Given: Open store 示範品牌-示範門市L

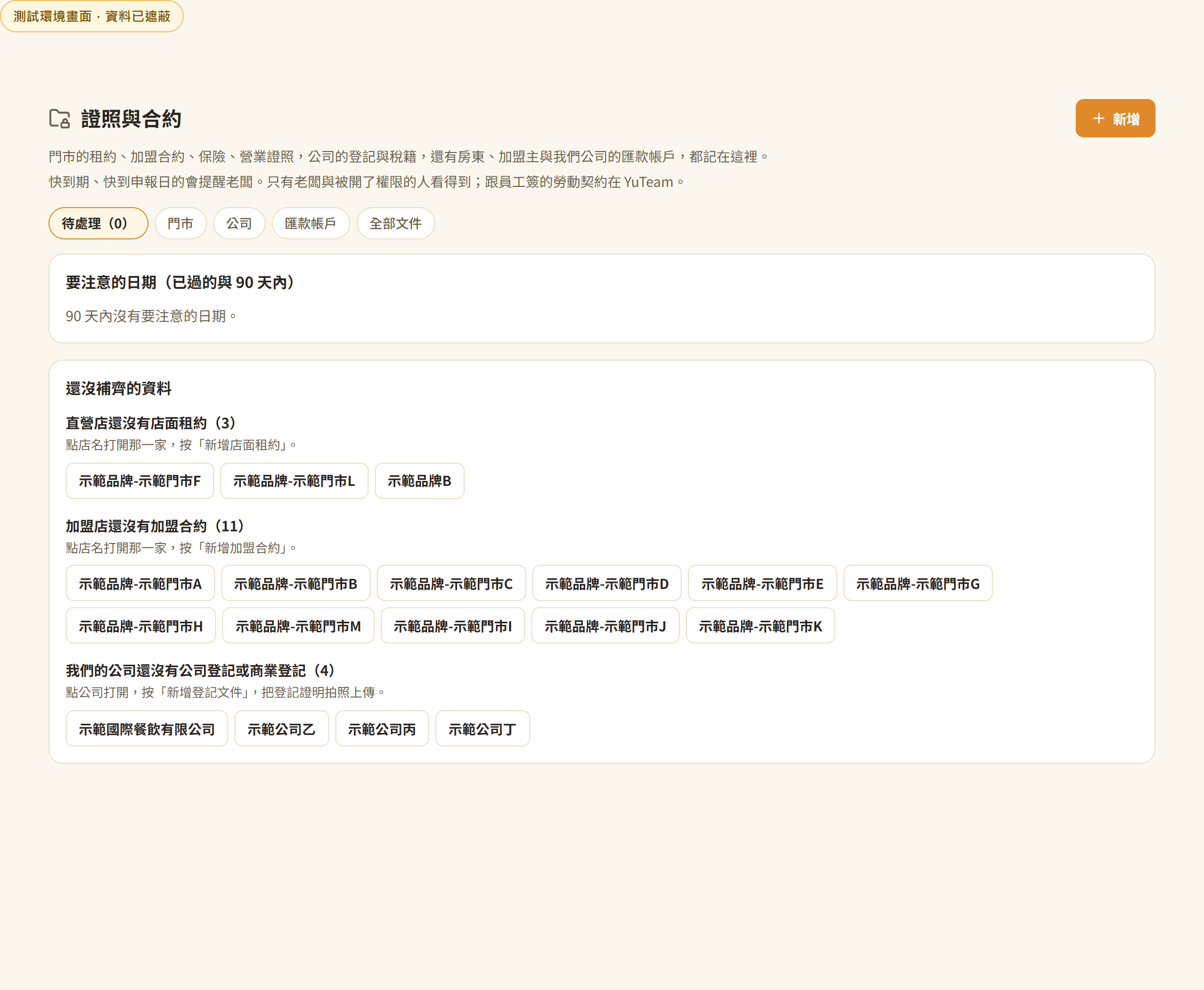Looking at the screenshot, I should [x=294, y=481].
